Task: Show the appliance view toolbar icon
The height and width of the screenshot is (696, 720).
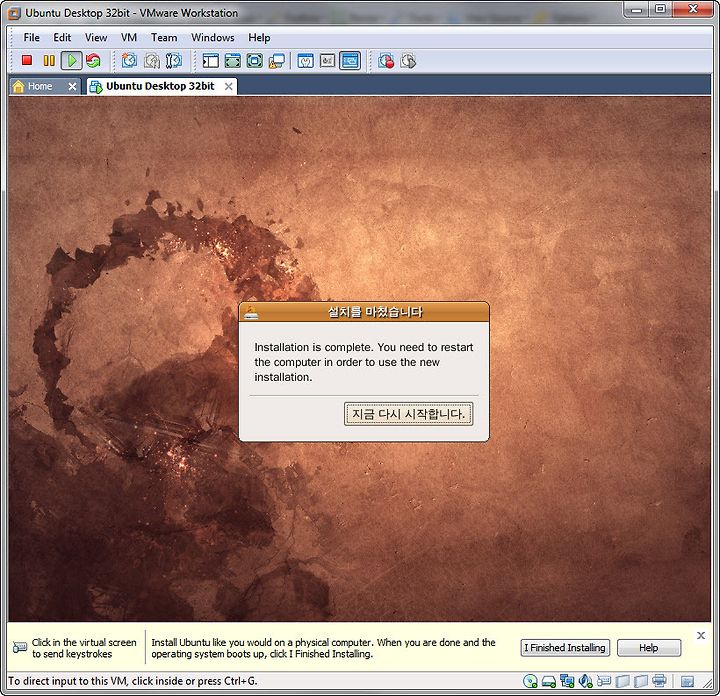Action: click(327, 61)
